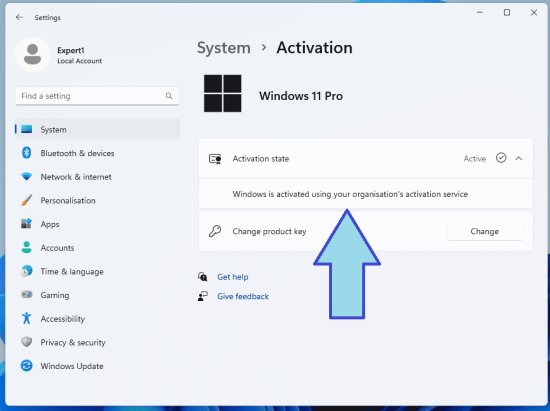Click the Bluetooth & devices icon

(26, 153)
